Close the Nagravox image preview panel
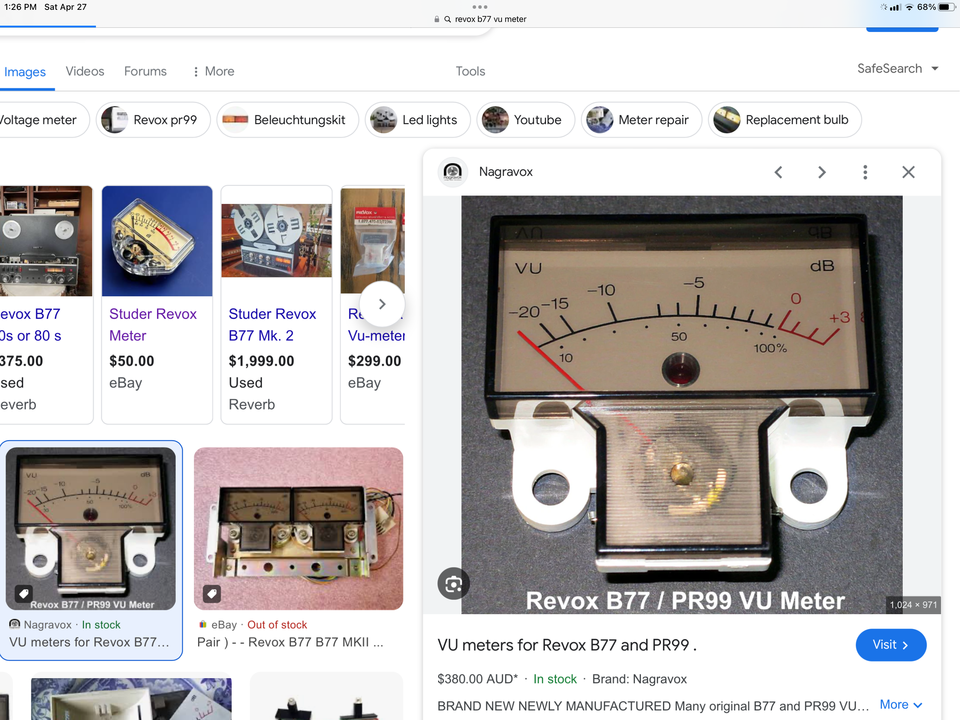The height and width of the screenshot is (720, 960). (909, 172)
